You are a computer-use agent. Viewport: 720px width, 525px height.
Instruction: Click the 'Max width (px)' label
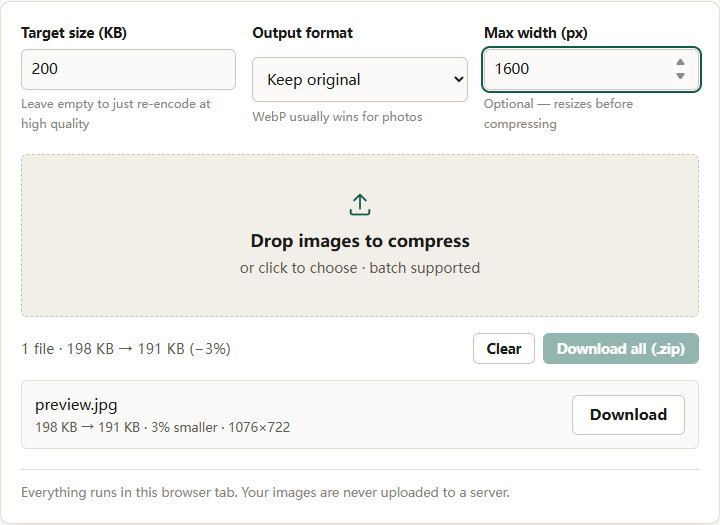click(536, 33)
